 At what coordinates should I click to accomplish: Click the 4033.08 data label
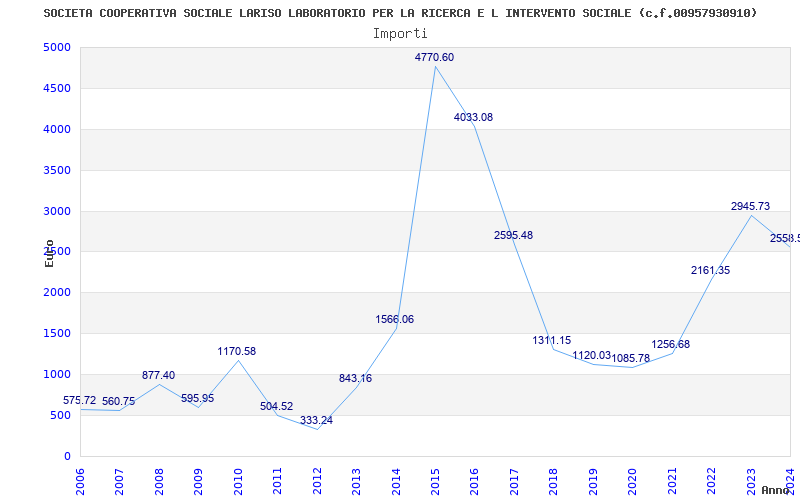[x=473, y=117]
